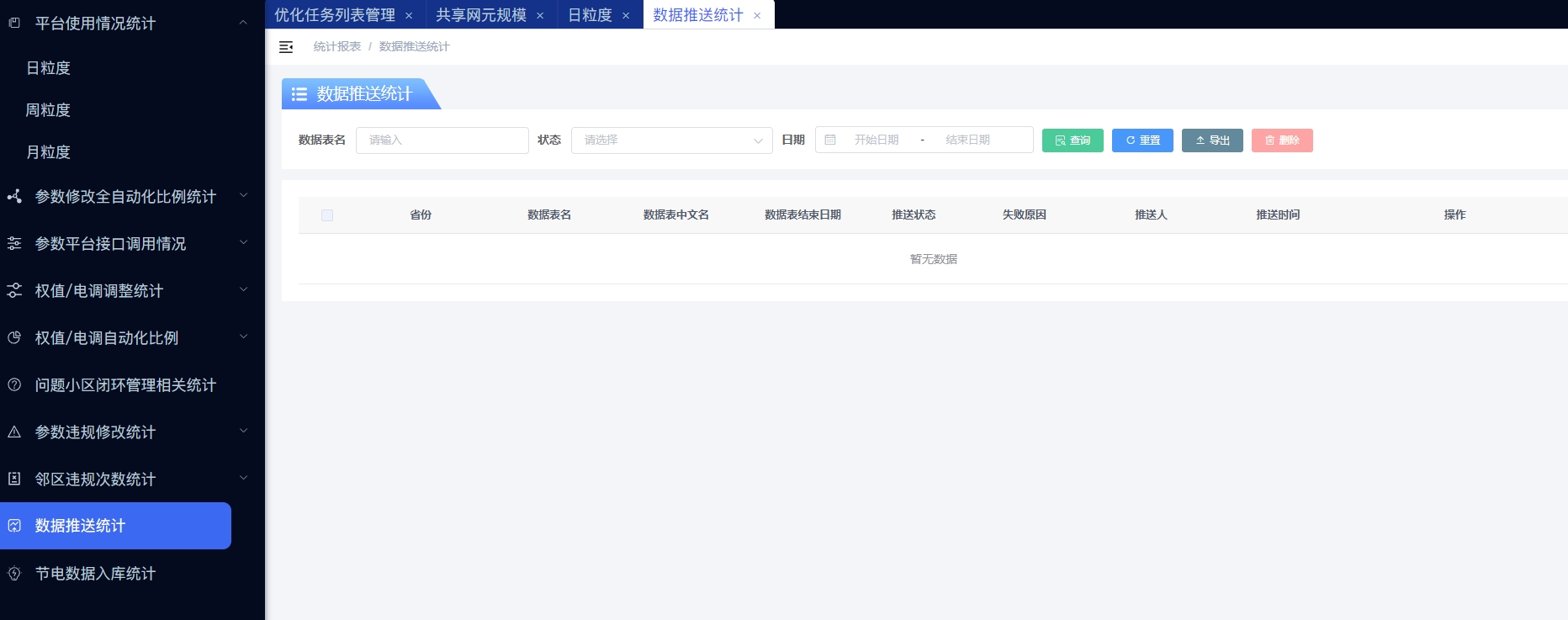Click the 参数违规修改统计 warning triangle icon
Image resolution: width=1568 pixels, height=620 pixels.
pos(14,432)
